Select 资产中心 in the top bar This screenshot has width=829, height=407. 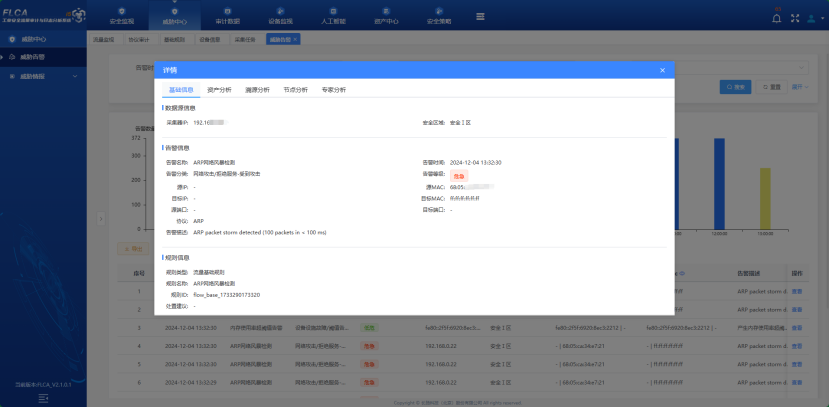pos(387,16)
